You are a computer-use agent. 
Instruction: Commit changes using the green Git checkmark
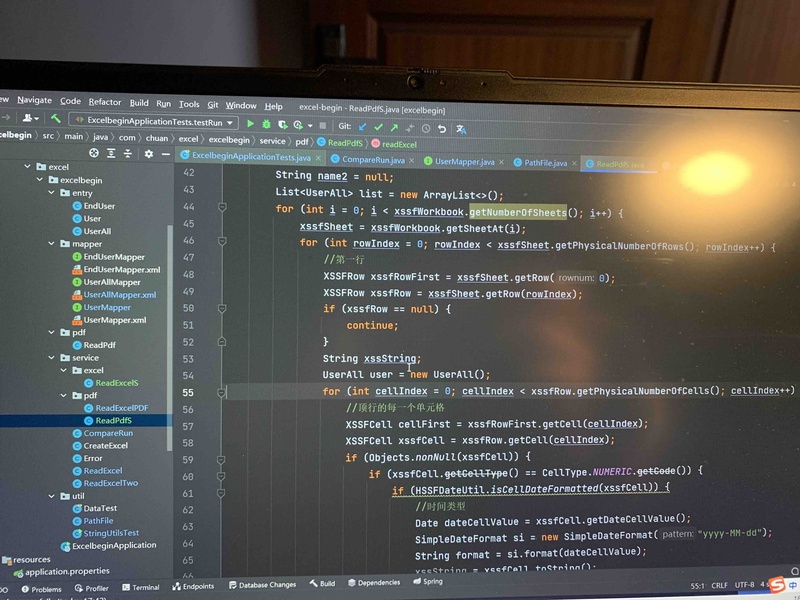(x=378, y=127)
